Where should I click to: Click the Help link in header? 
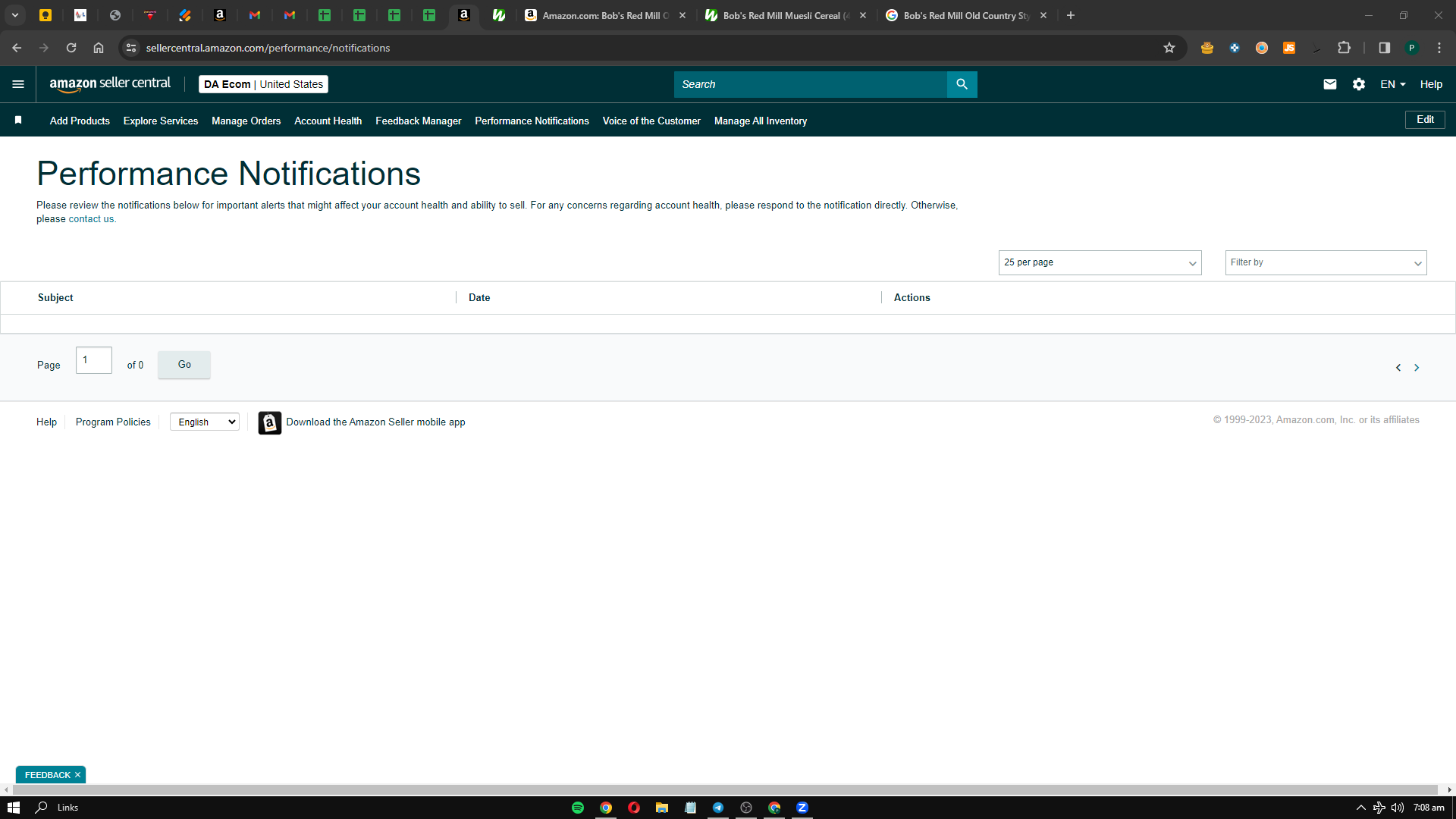1431,84
